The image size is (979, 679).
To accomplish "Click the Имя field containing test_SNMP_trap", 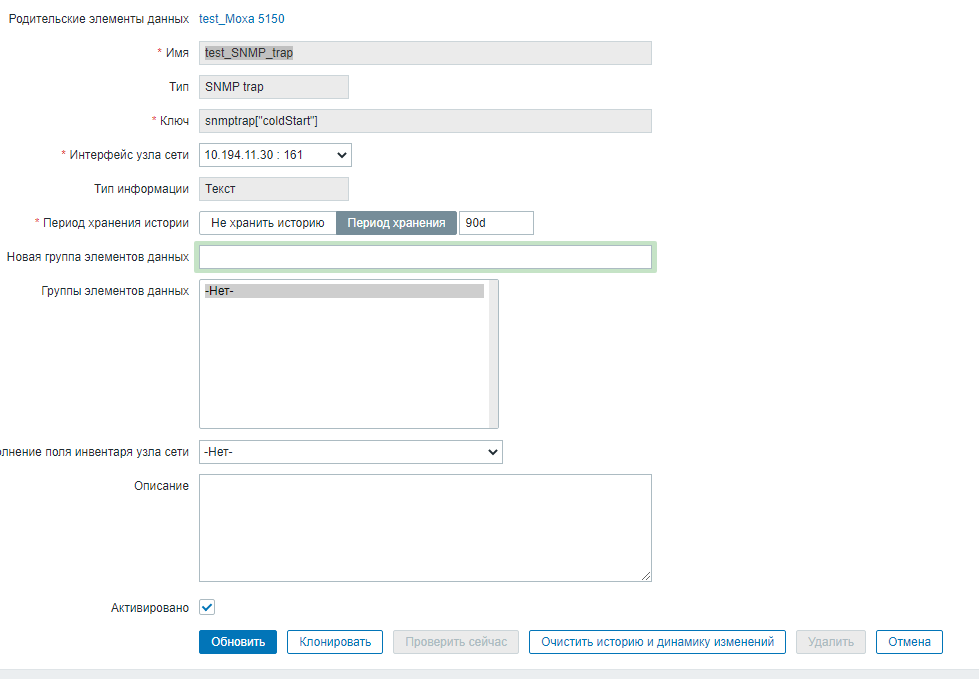I will pos(425,53).
